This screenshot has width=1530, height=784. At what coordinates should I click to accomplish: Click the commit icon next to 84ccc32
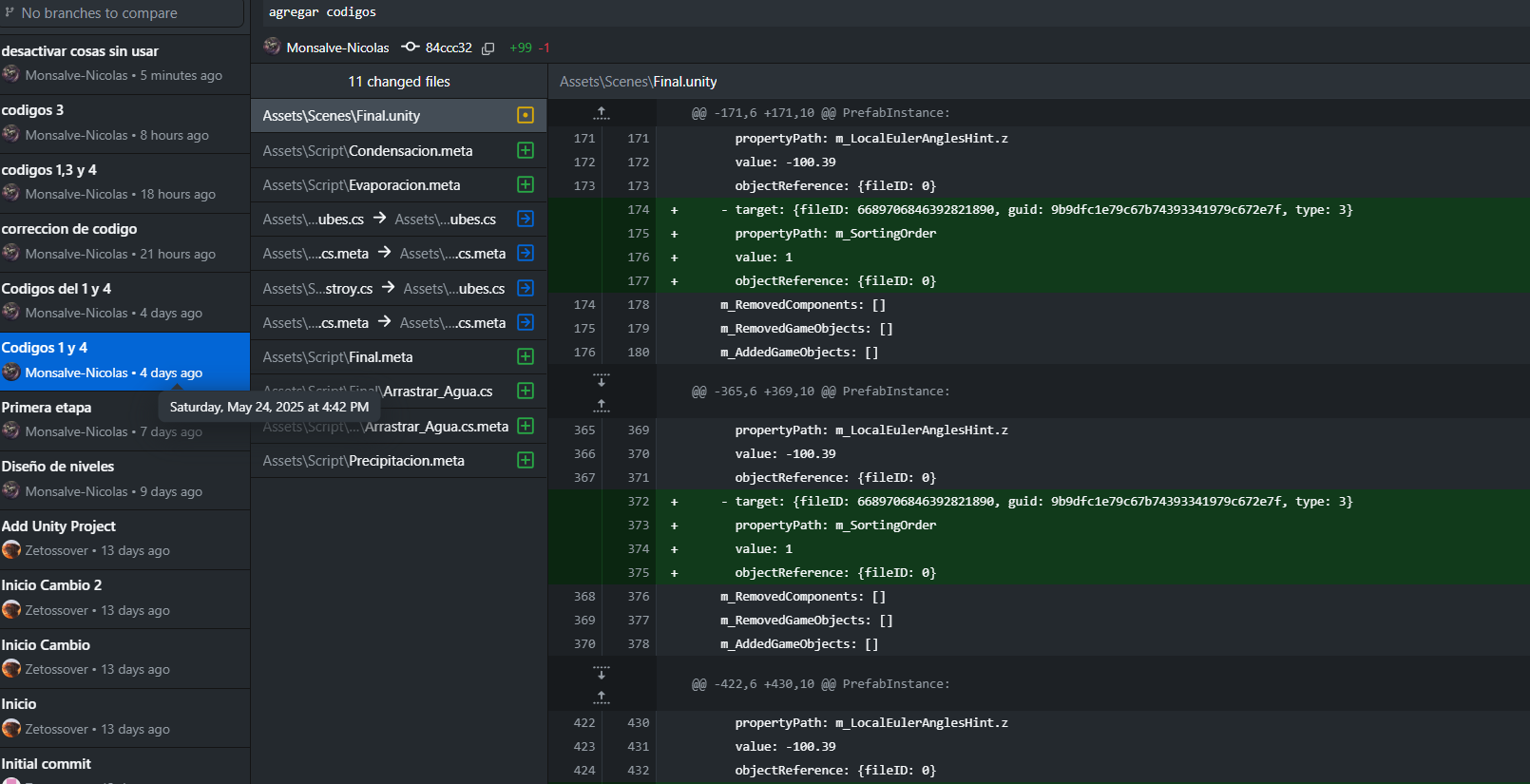click(x=411, y=47)
